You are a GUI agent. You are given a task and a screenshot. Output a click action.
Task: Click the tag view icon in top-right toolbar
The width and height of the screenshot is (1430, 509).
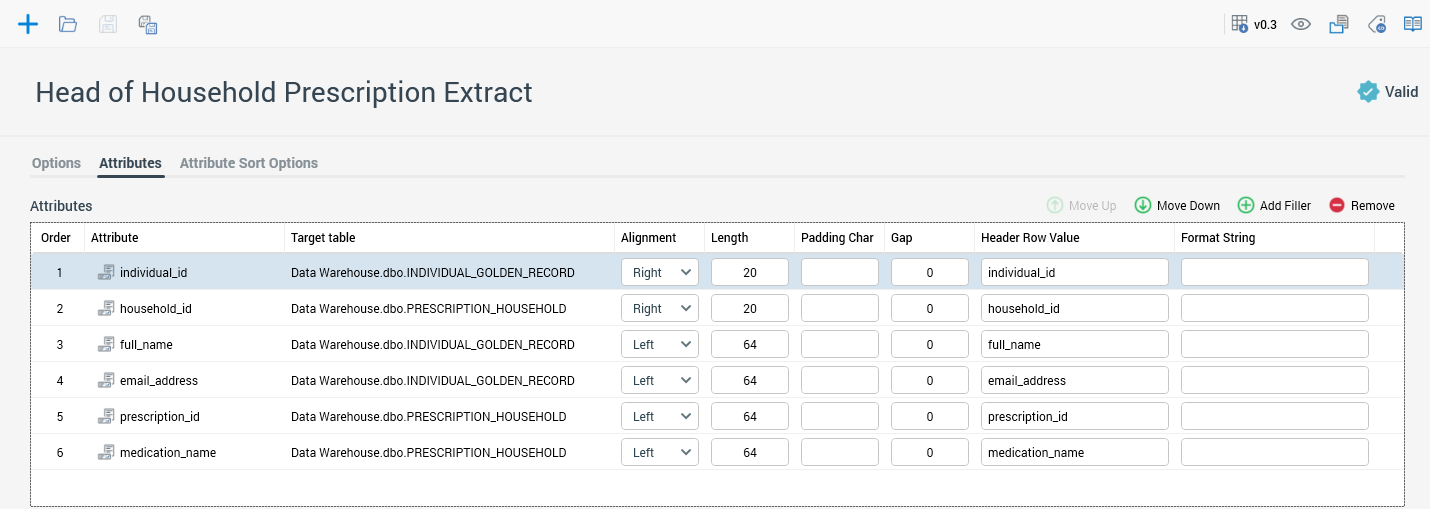[x=1376, y=24]
